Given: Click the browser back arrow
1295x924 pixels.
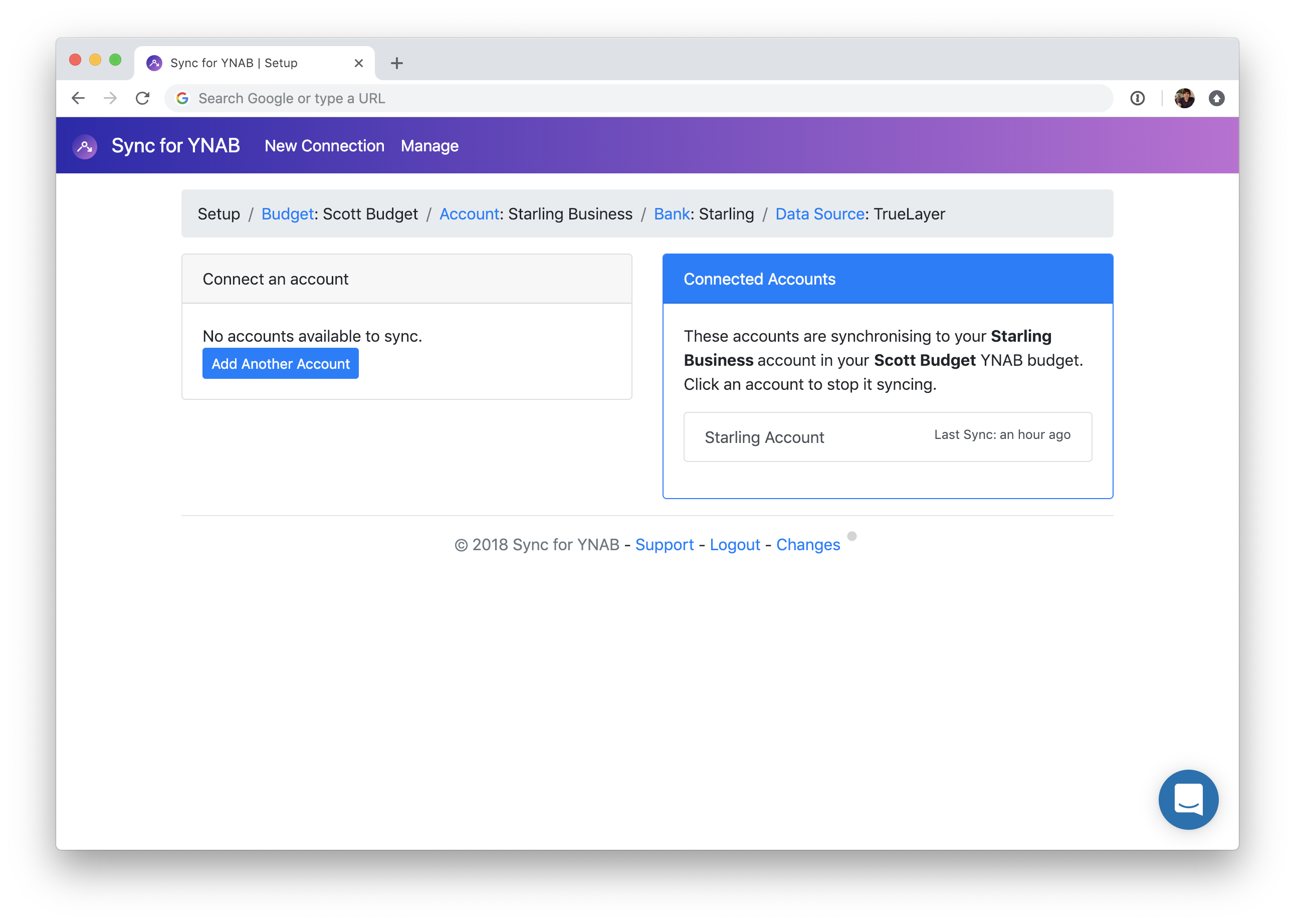Looking at the screenshot, I should pos(79,98).
